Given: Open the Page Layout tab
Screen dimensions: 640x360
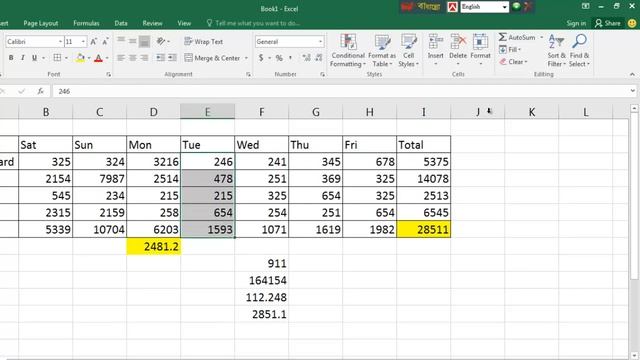Looking at the screenshot, I should pos(40,23).
